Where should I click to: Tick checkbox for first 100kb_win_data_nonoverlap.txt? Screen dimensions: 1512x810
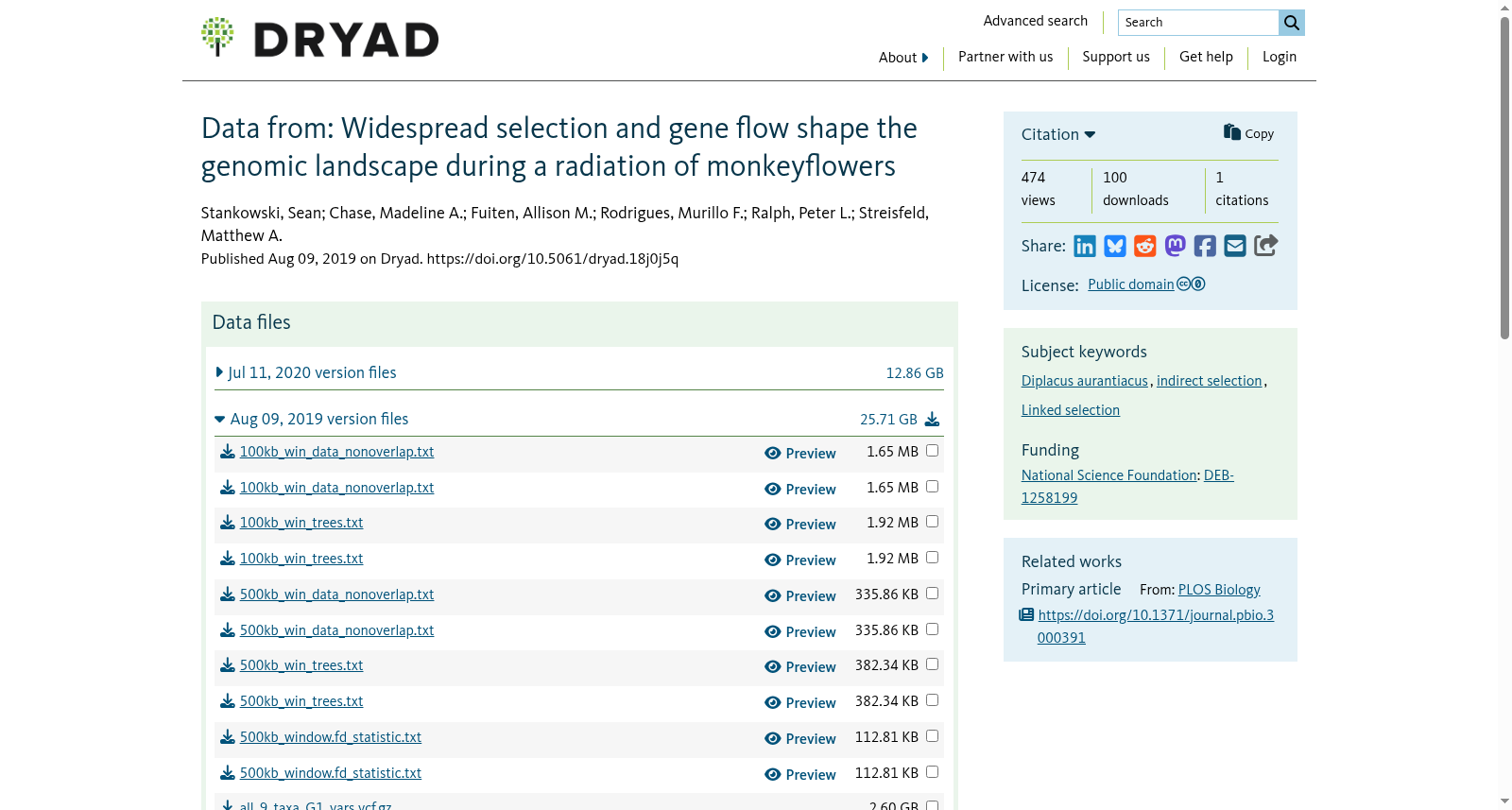[x=933, y=451]
